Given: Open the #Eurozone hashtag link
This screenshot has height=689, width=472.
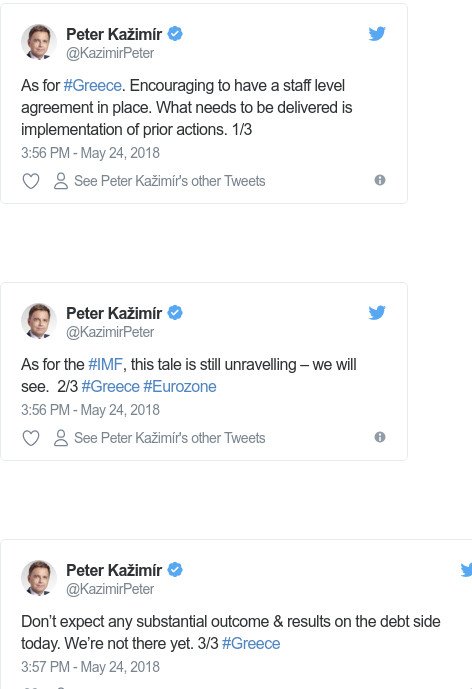Looking at the screenshot, I should (180, 386).
